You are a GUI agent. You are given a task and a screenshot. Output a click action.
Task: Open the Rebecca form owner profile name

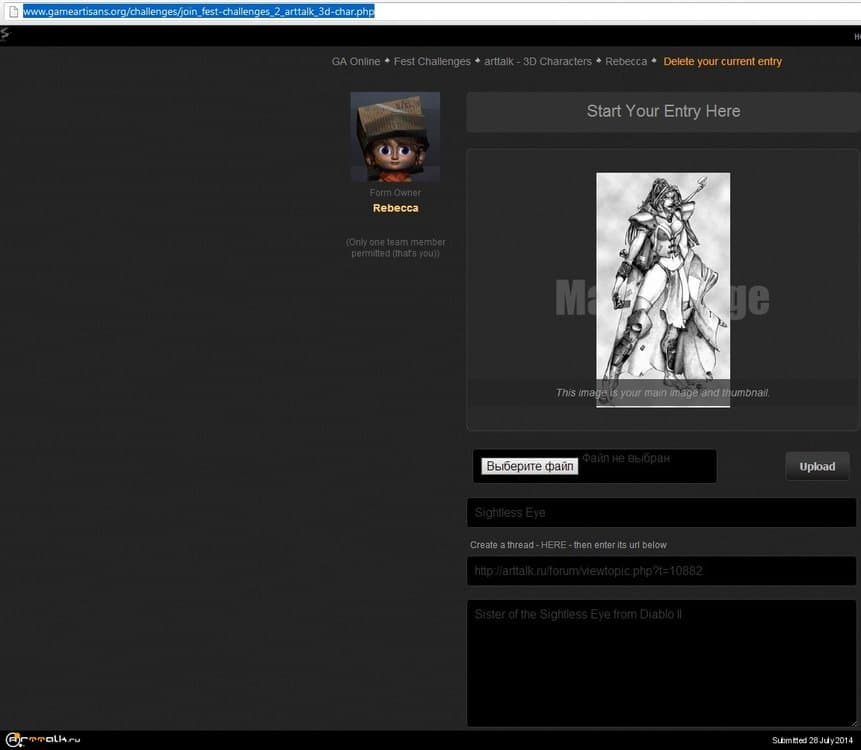coord(395,208)
